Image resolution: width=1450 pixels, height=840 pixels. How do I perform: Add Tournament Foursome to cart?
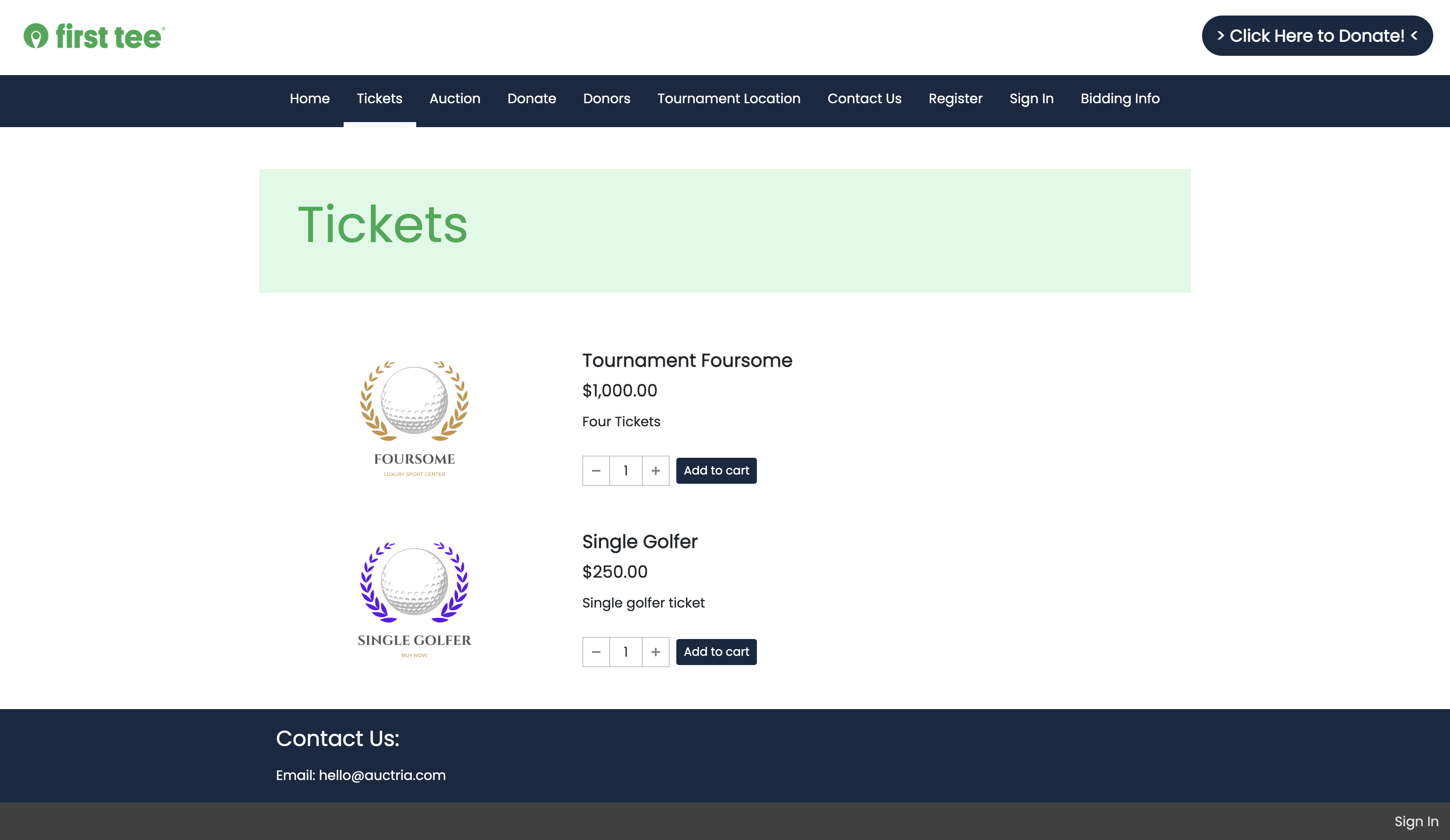pyautogui.click(x=716, y=471)
